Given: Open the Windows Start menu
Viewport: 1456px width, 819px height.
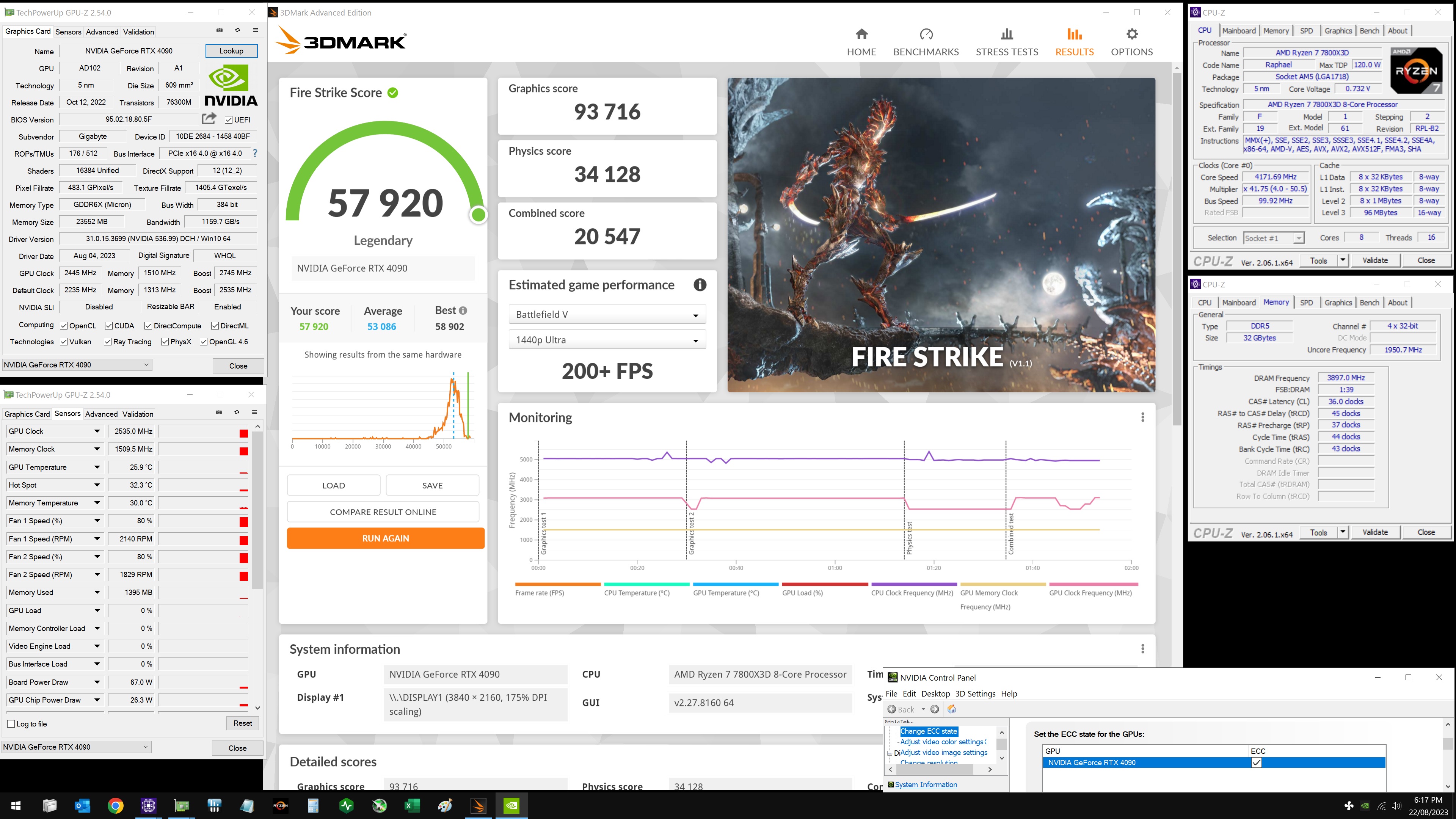Looking at the screenshot, I should 16,805.
